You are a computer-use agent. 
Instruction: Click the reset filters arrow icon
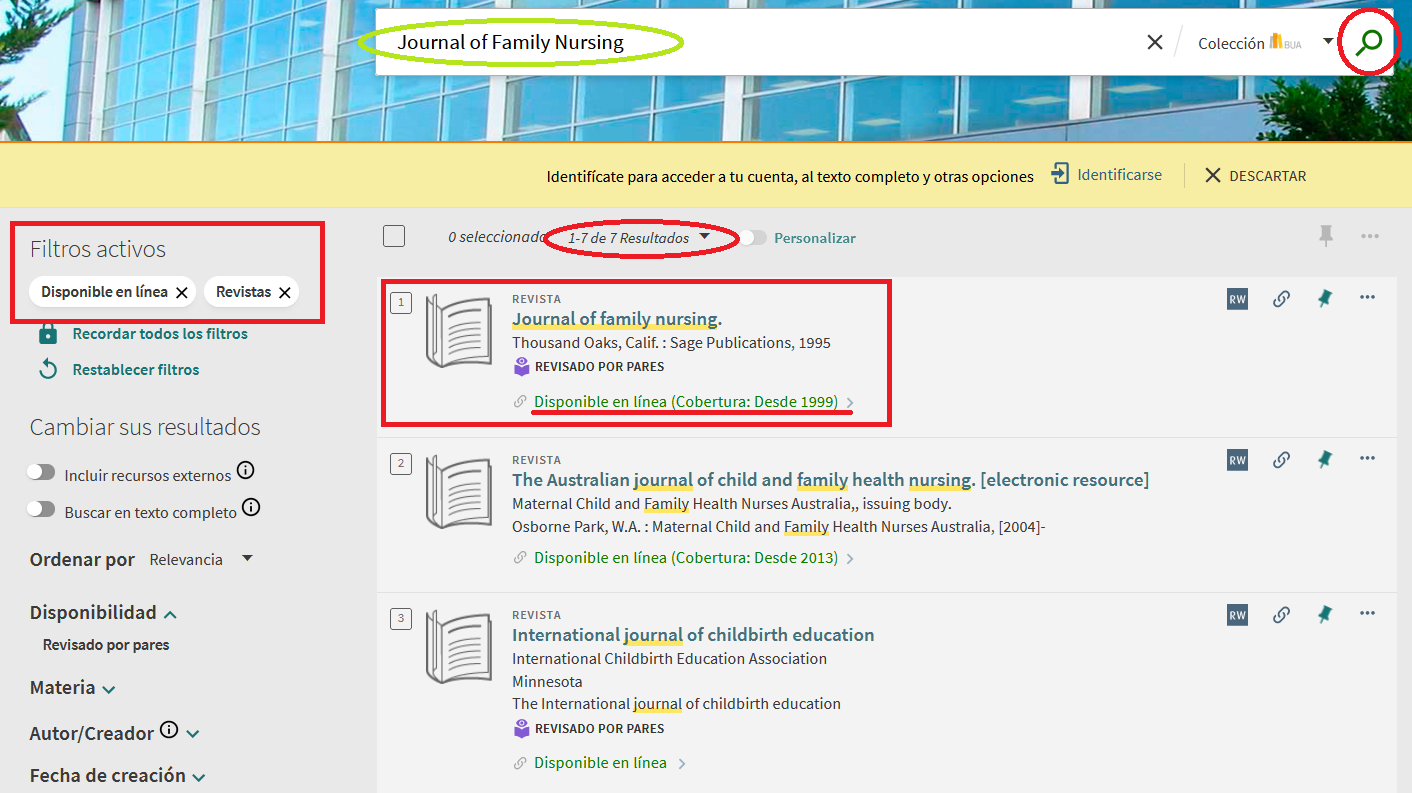pyautogui.click(x=47, y=370)
